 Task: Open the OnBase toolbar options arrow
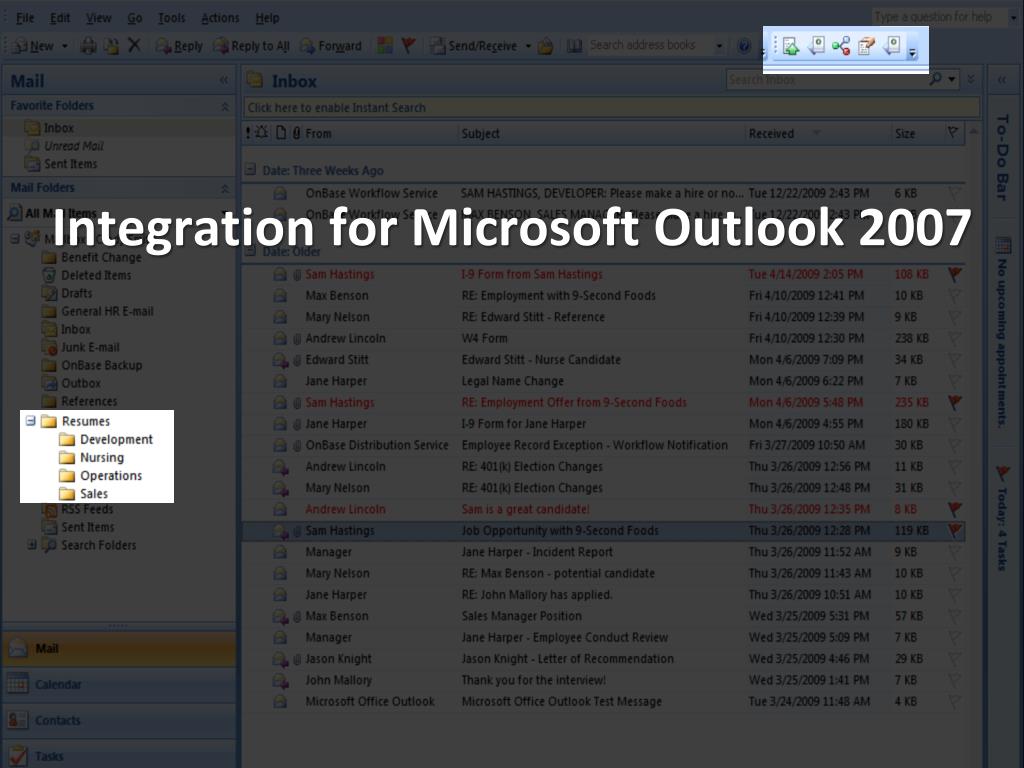(x=912, y=53)
